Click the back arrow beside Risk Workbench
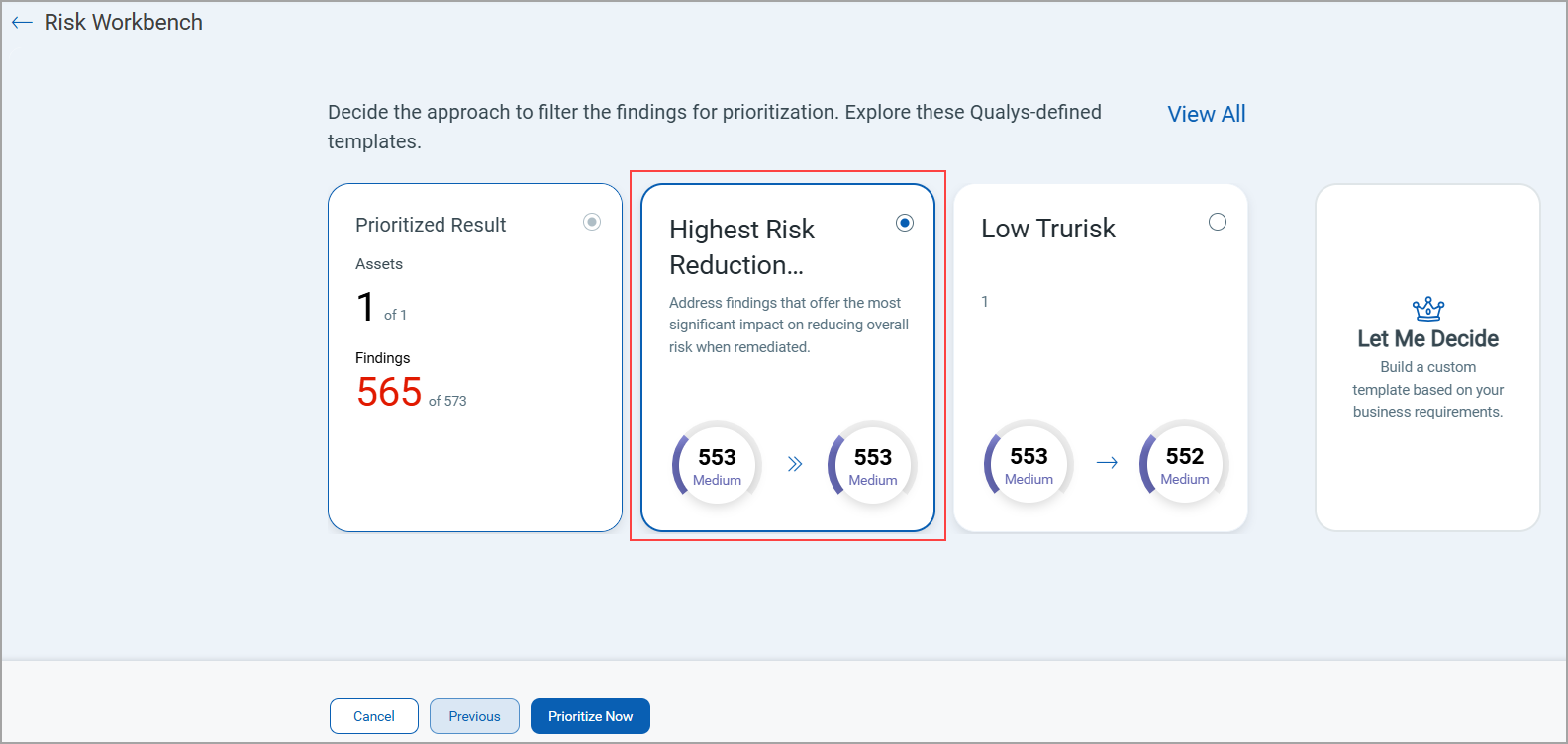This screenshot has width=1568, height=744. click(22, 23)
